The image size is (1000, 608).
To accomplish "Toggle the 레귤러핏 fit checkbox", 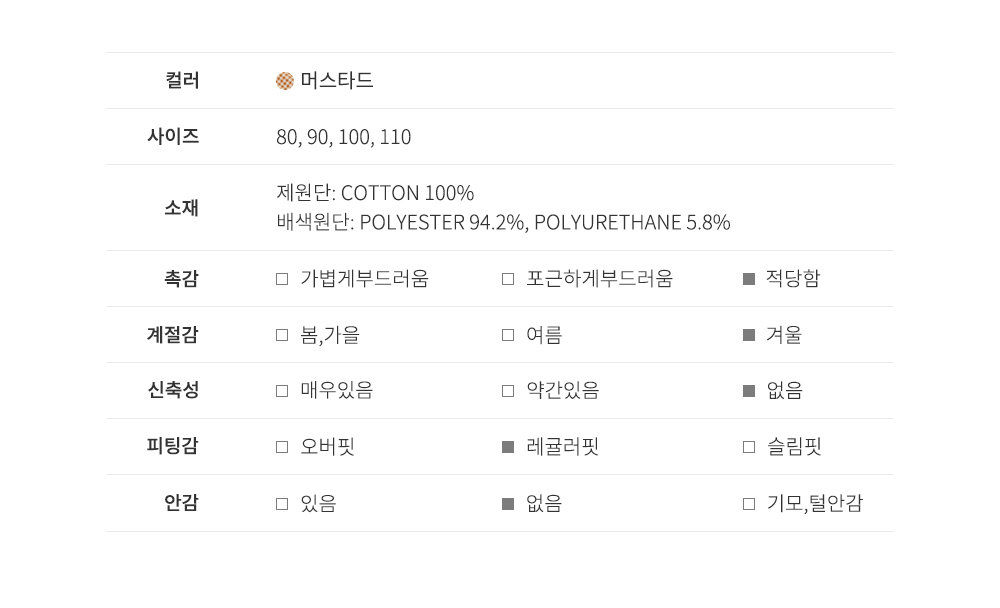I will click(x=508, y=447).
